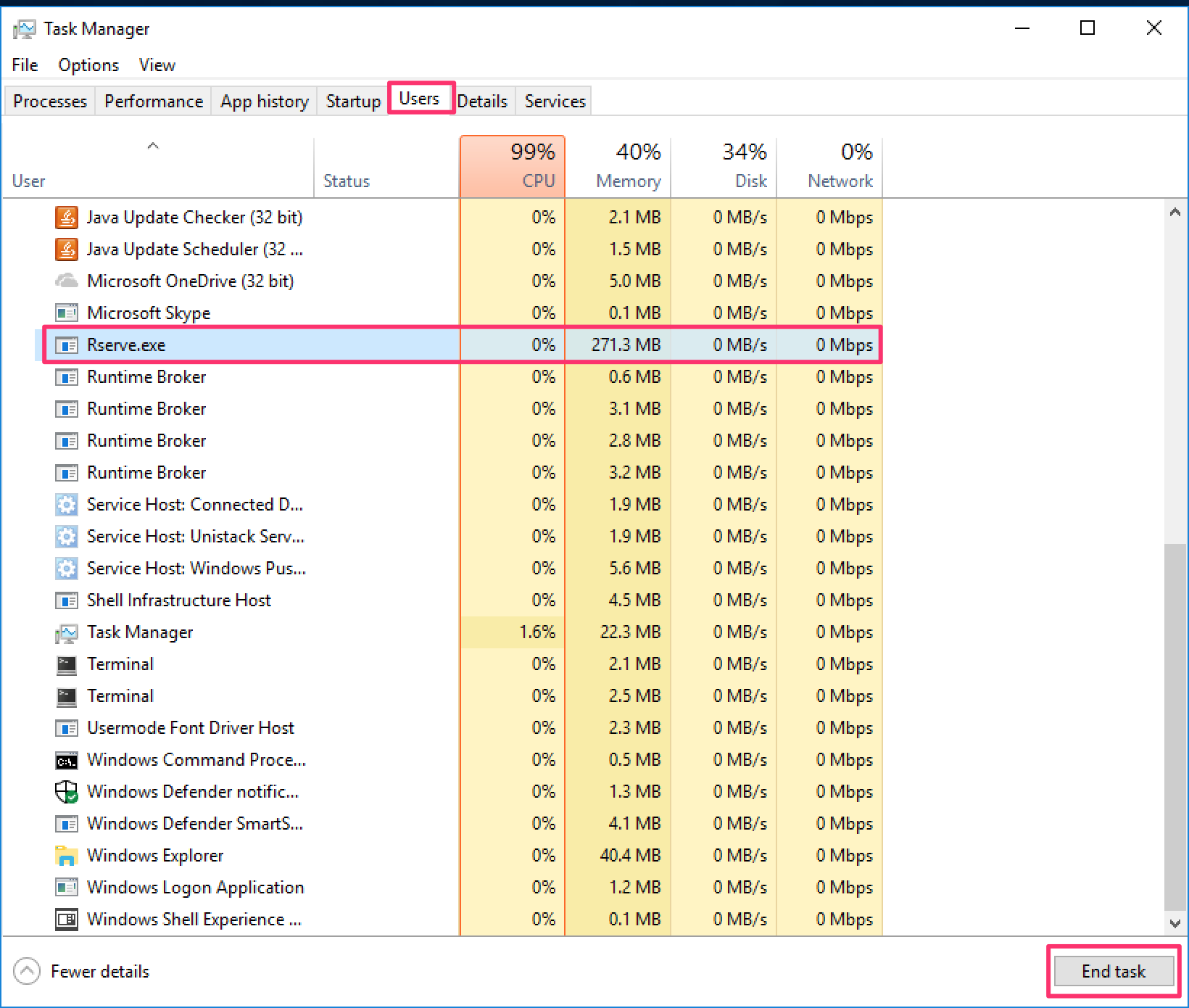
Task: Switch to the Services tab
Action: tap(555, 101)
